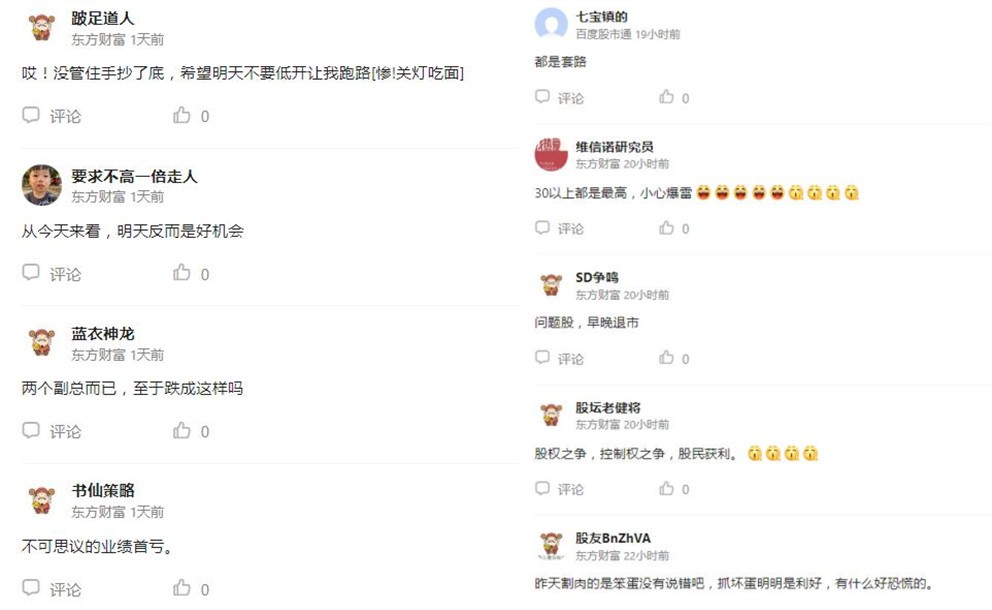Open username 股友BnZhVA profile
The height and width of the screenshot is (610, 992).
pyautogui.click(x=612, y=538)
